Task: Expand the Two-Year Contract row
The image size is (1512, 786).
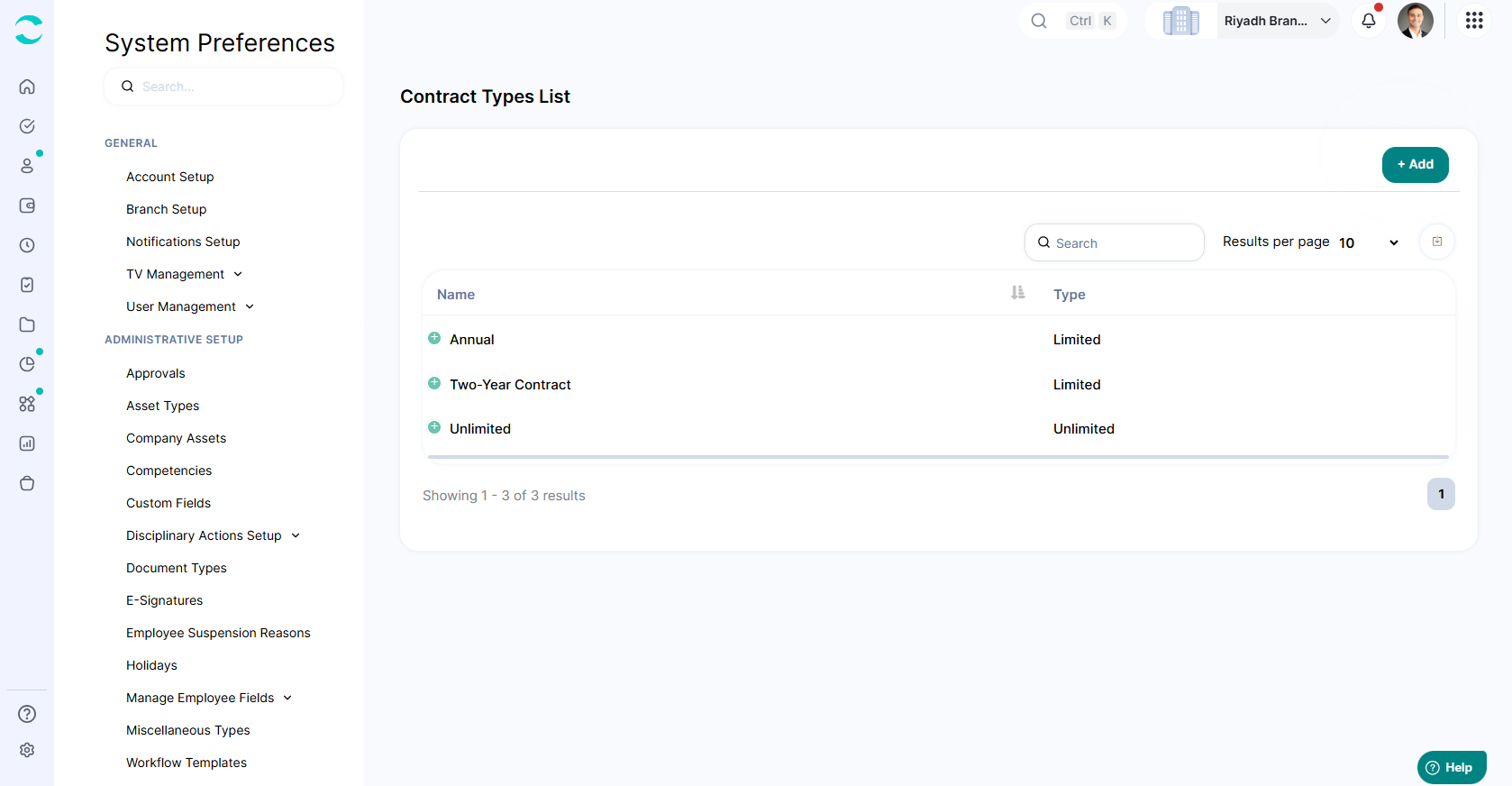Action: [434, 383]
